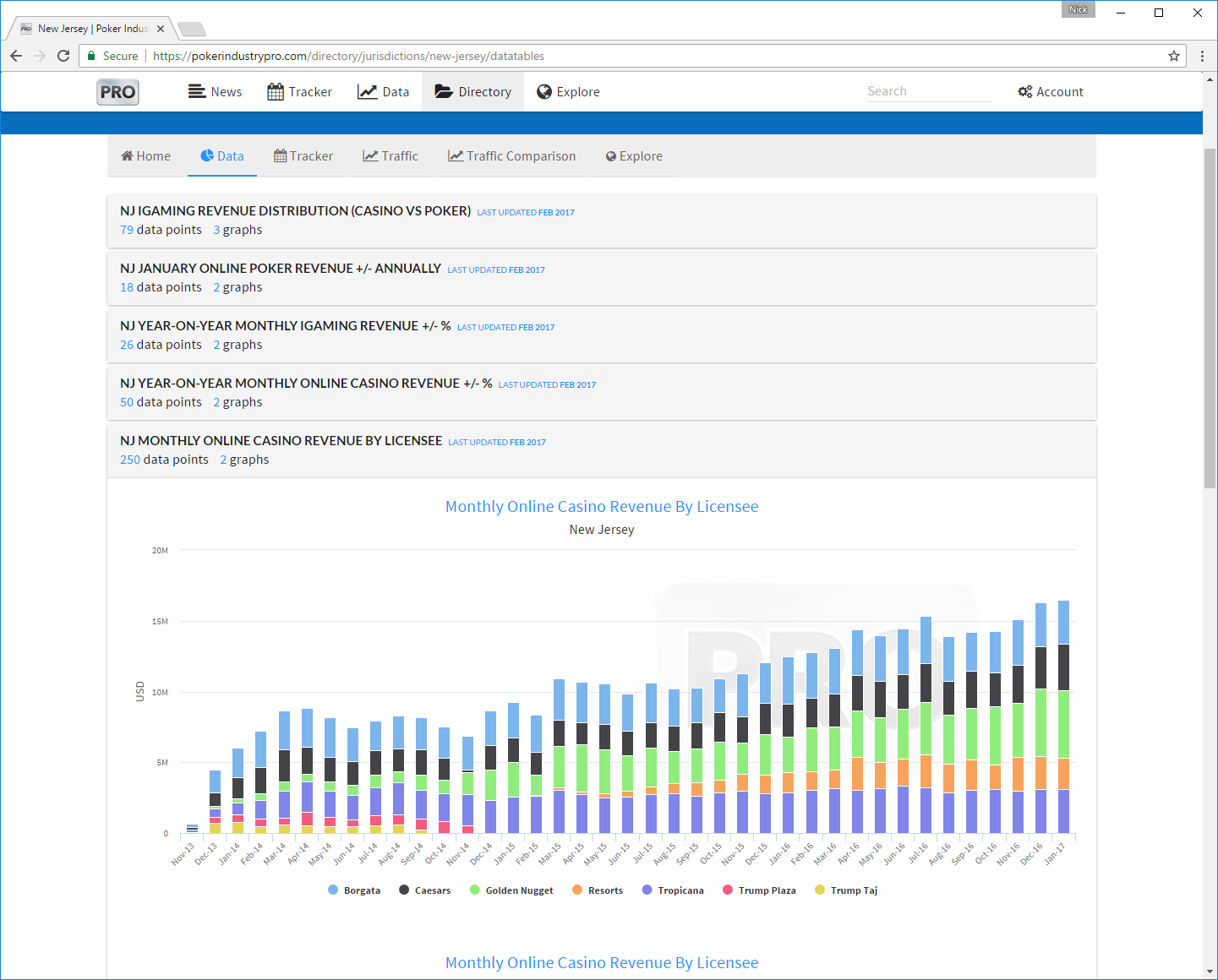Click the top-nav Tracker calendar icon

(276, 91)
